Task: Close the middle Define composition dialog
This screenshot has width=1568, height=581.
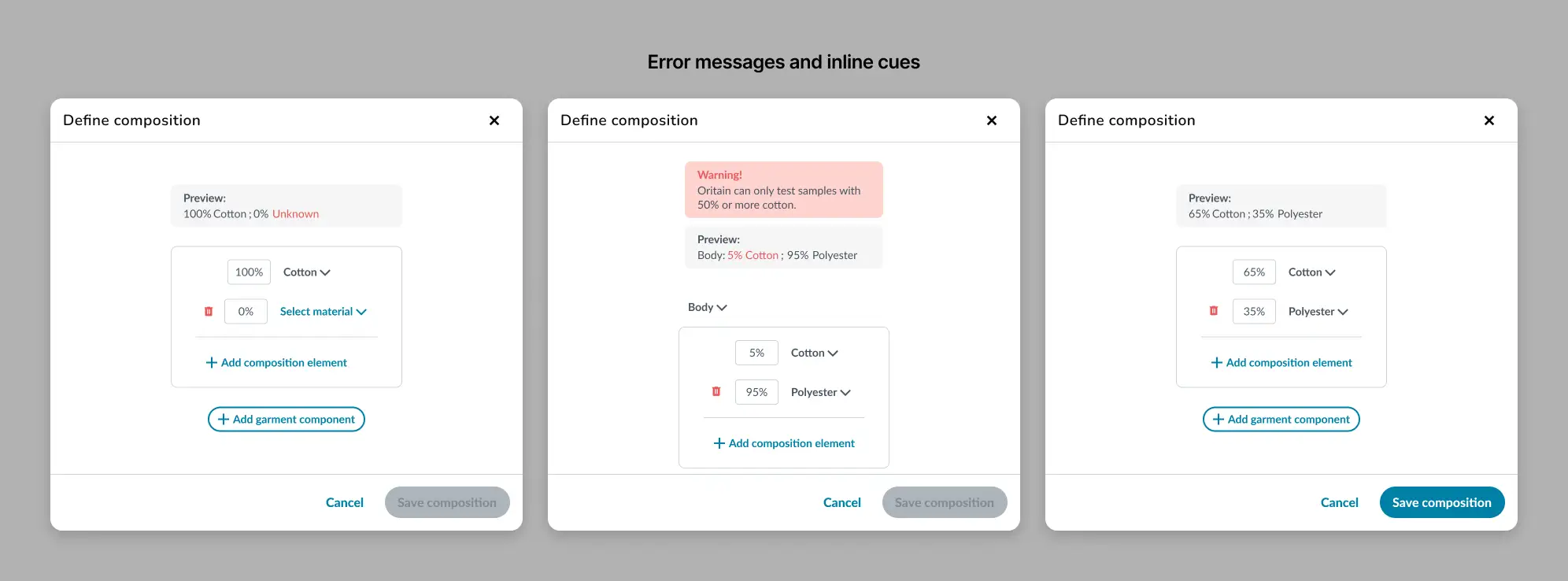Action: pos(992,120)
